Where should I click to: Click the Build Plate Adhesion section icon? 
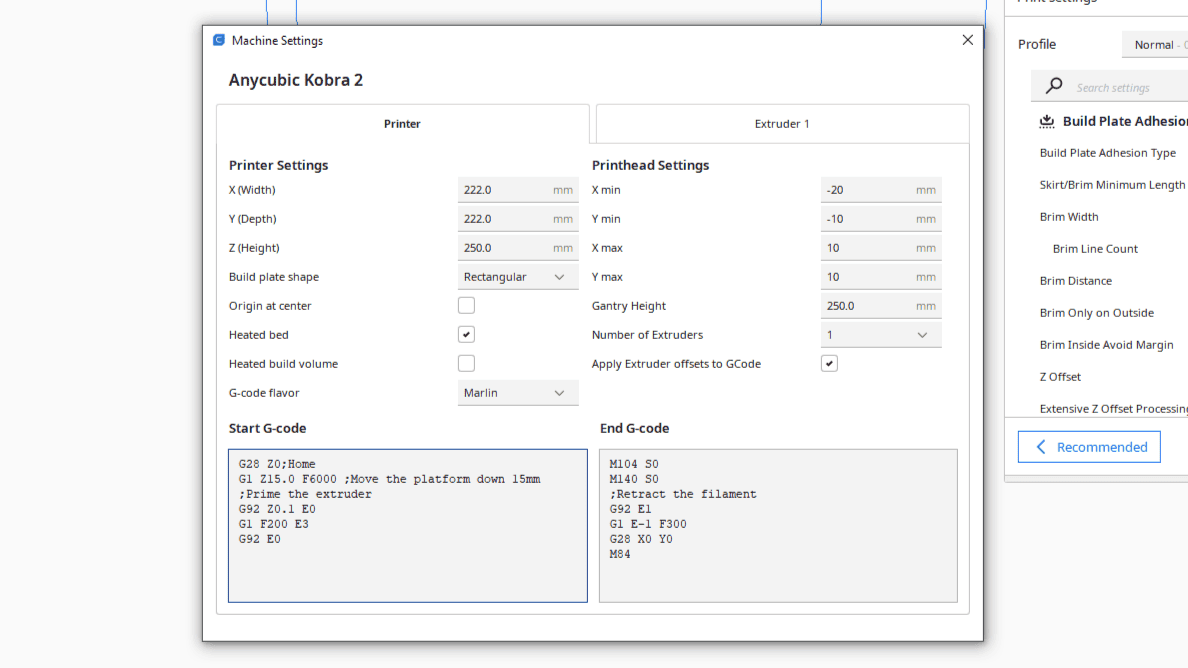(x=1046, y=120)
